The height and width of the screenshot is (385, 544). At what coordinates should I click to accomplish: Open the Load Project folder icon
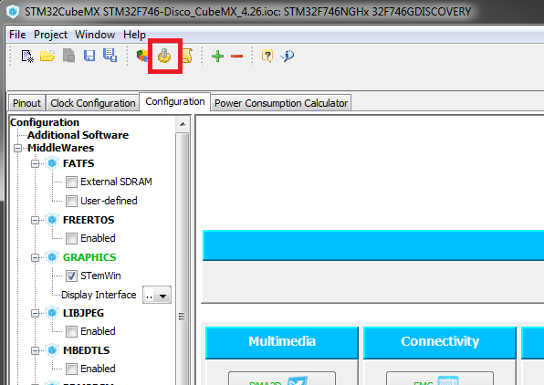tap(48, 56)
